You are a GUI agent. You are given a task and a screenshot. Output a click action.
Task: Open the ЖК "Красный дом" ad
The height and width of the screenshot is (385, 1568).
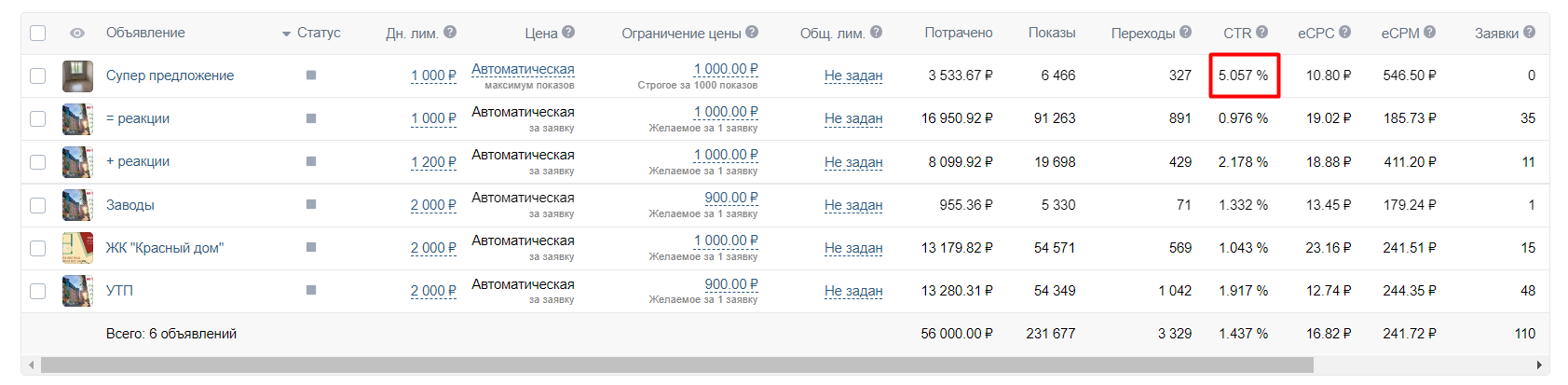tap(165, 248)
